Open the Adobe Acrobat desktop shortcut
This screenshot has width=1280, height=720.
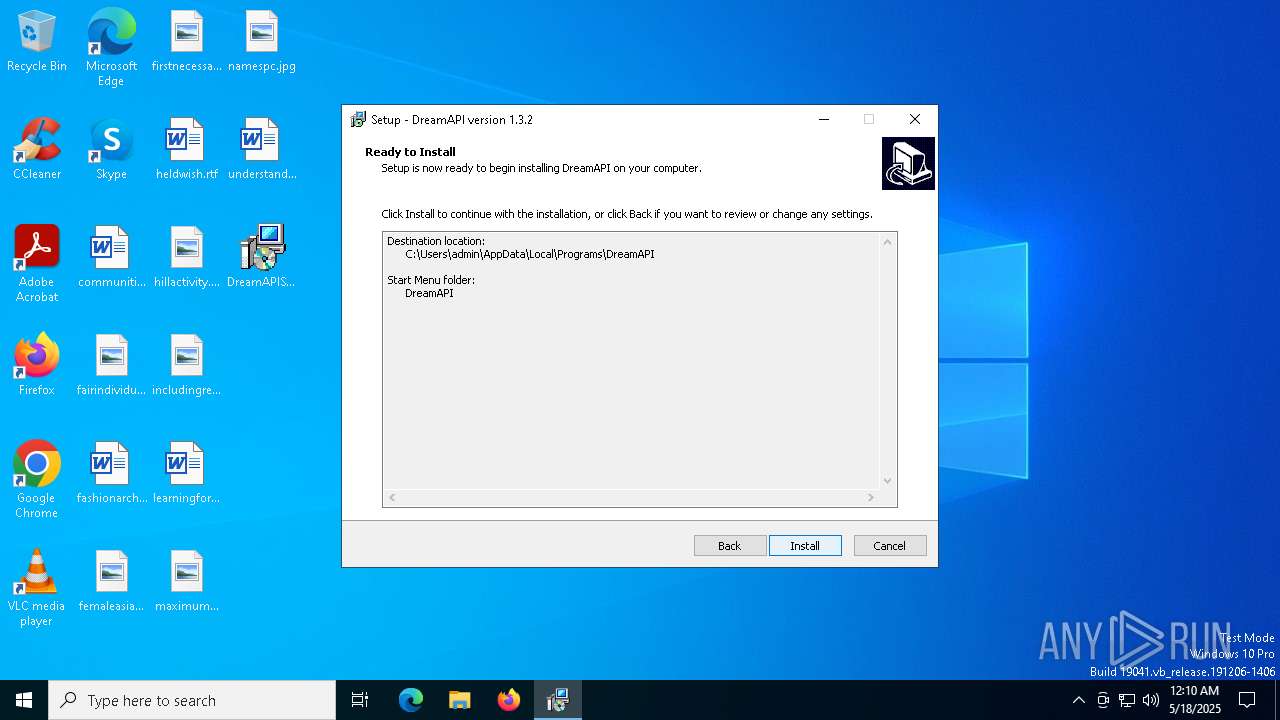pyautogui.click(x=37, y=264)
